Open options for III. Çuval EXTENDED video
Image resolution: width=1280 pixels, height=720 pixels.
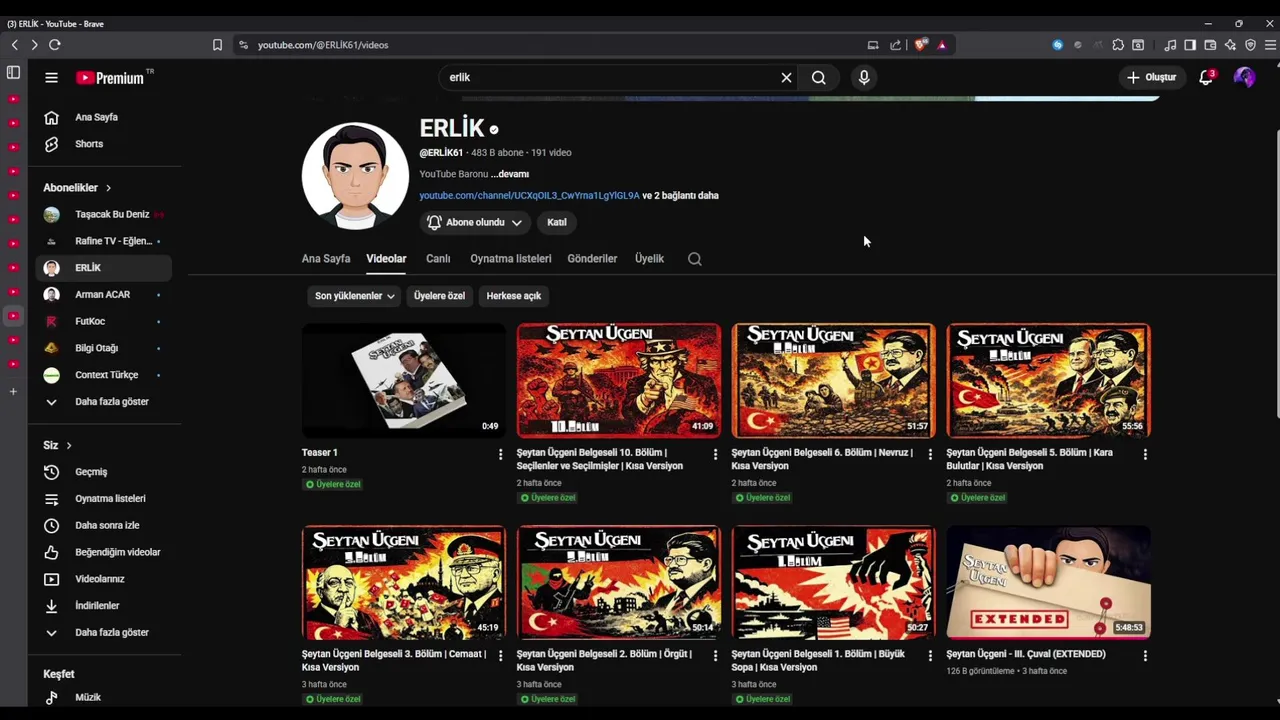[x=1145, y=656]
